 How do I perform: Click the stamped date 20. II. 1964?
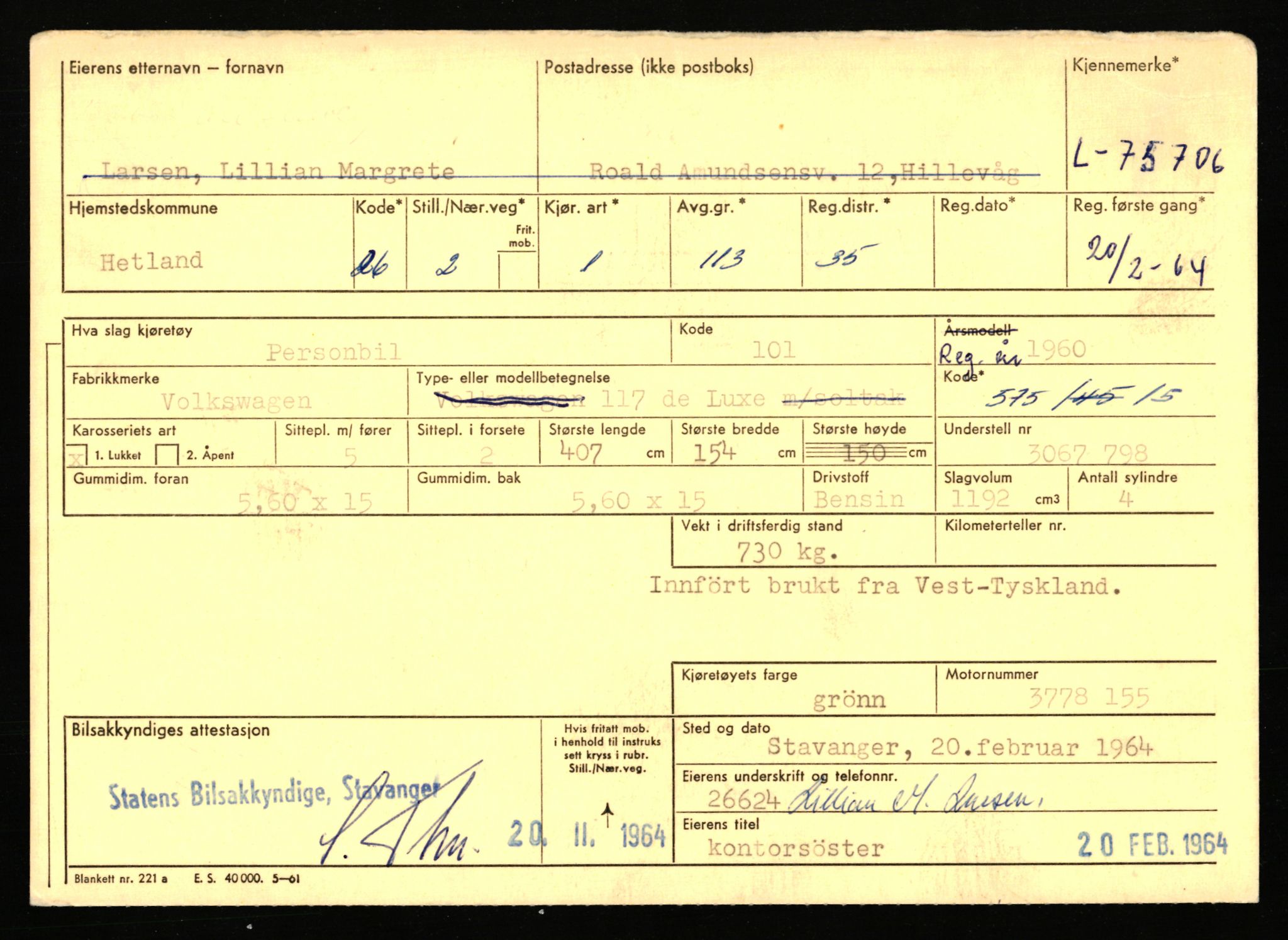pos(586,834)
